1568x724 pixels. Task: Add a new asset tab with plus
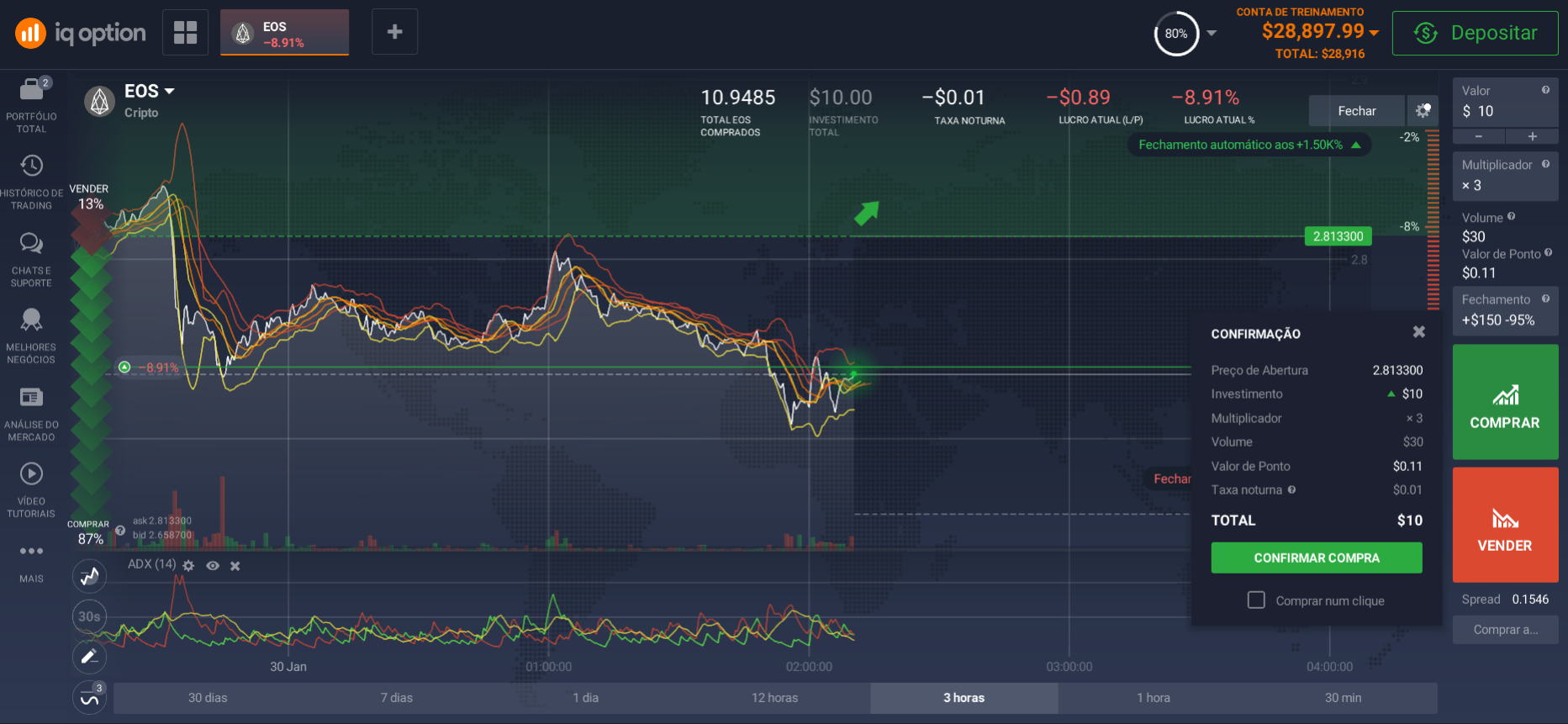394,32
